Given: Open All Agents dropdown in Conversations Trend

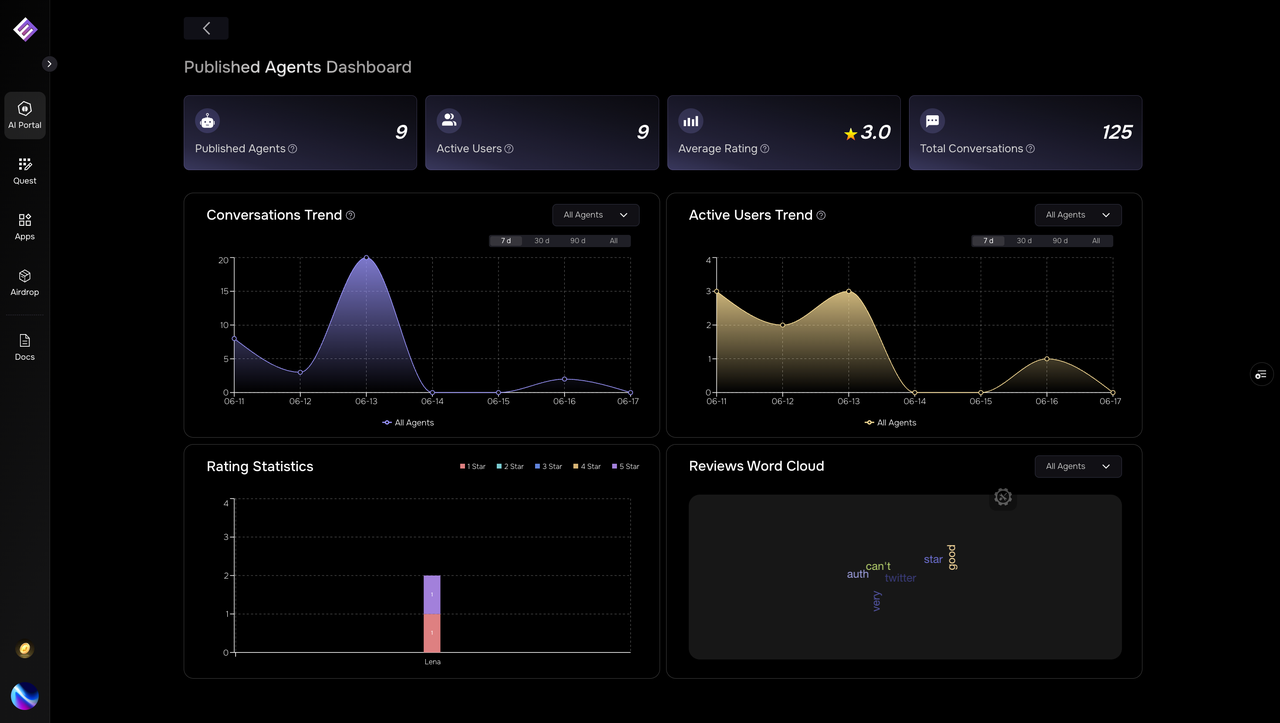Looking at the screenshot, I should pyautogui.click(x=595, y=215).
